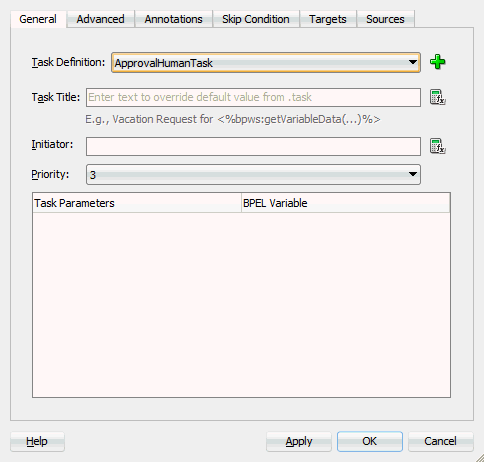Dismiss dialog with Cancel button
Image resolution: width=484 pixels, height=462 pixels.
pos(440,441)
